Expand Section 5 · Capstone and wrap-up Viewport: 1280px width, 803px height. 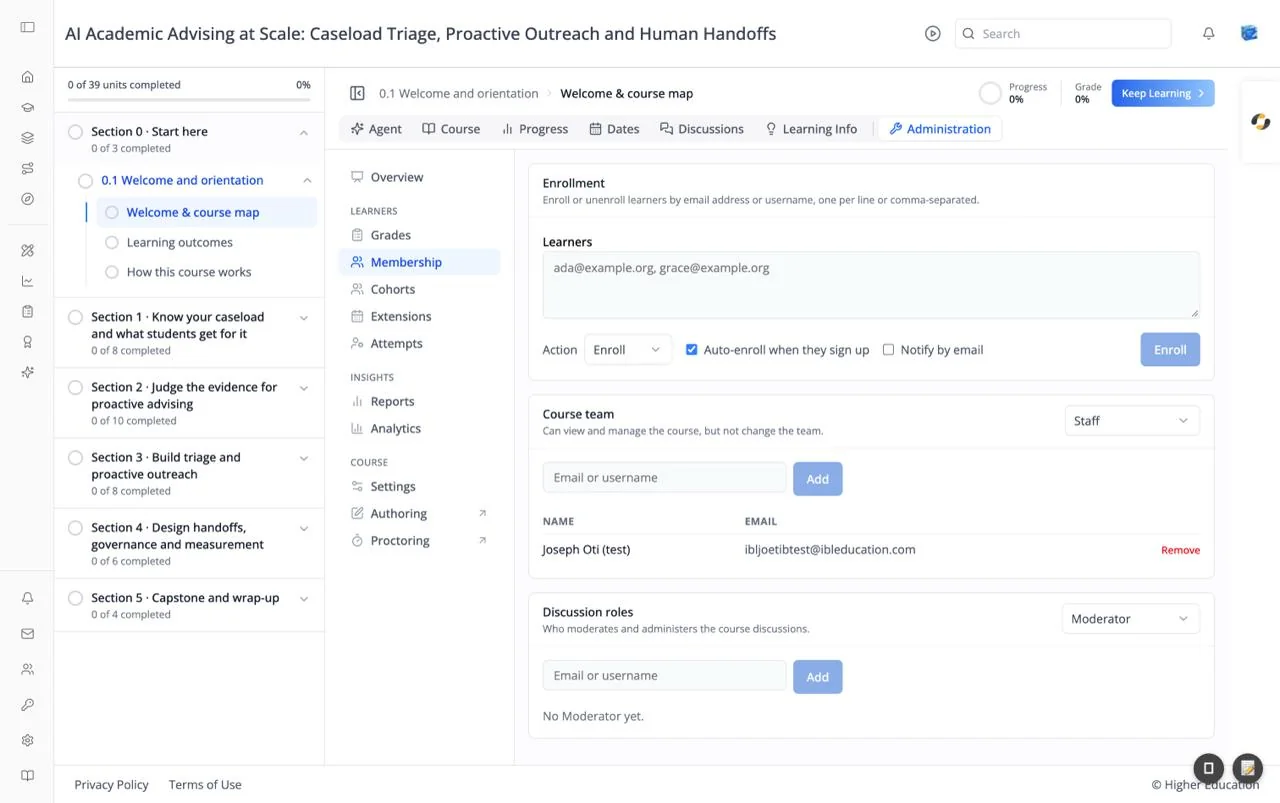[304, 599]
